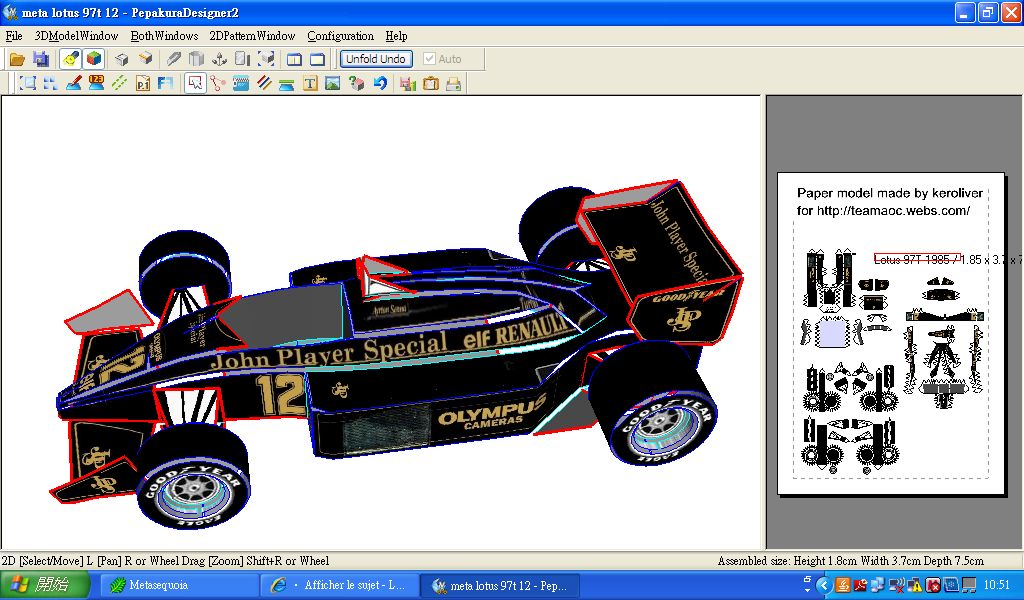Open the File menu
This screenshot has width=1024, height=600.
pos(13,36)
